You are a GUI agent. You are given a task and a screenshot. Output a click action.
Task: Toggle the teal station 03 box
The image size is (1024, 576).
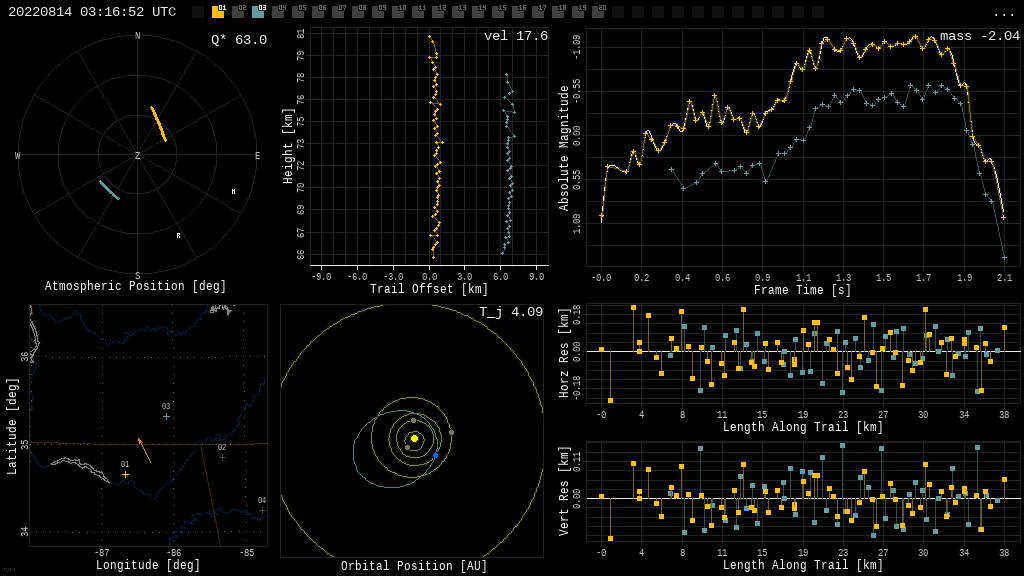coord(258,12)
